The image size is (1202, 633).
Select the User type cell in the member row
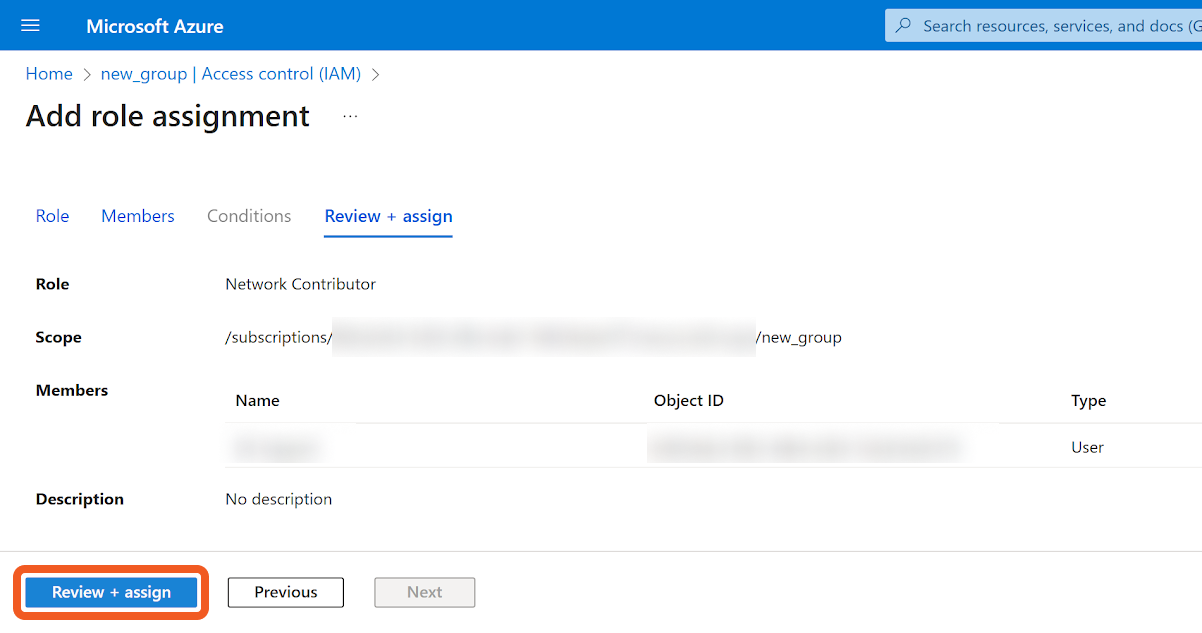(x=1087, y=447)
